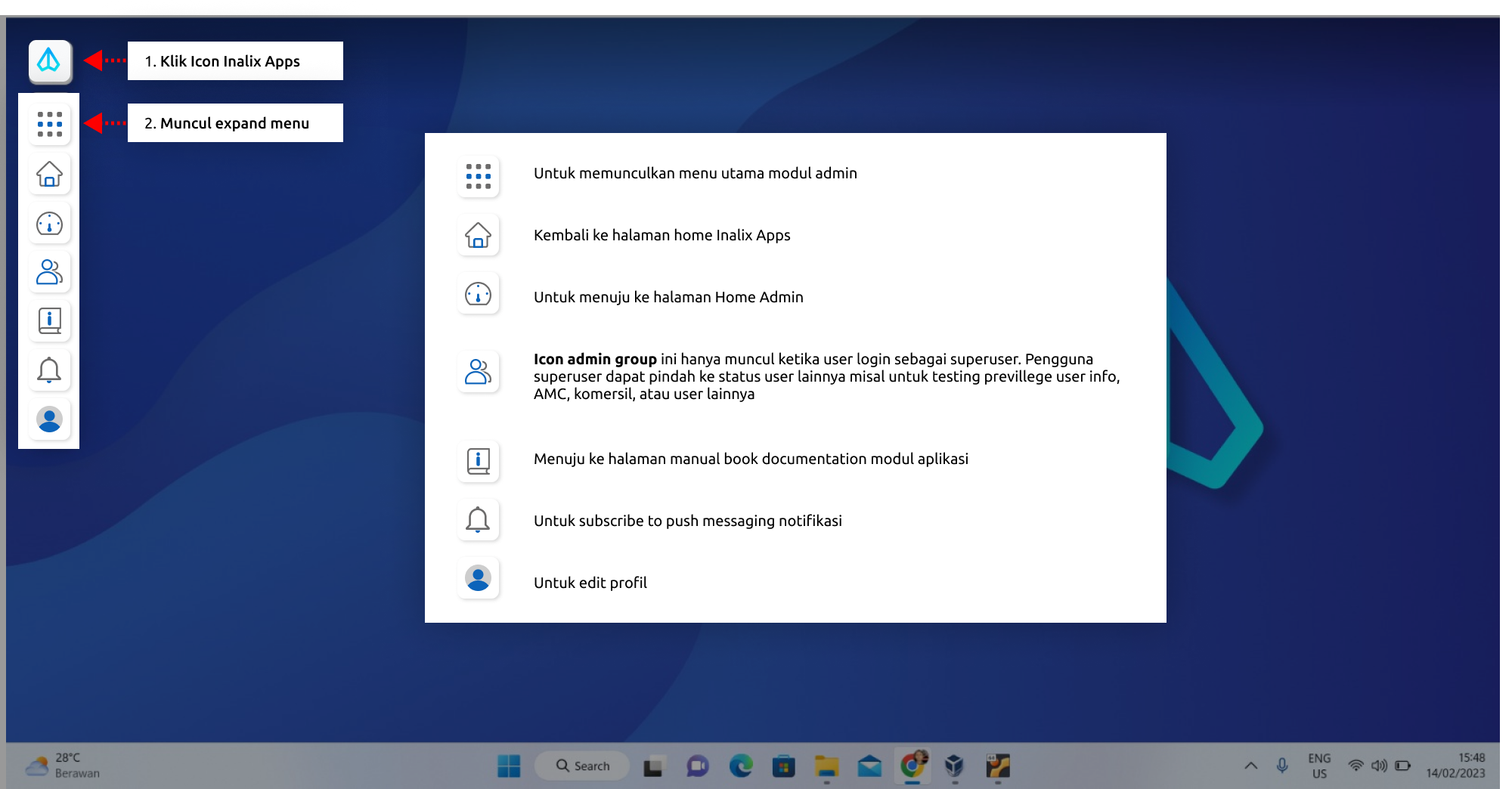This screenshot has width=1512, height=789.
Task: Select the admin group icon in left sidebar
Action: (50, 272)
